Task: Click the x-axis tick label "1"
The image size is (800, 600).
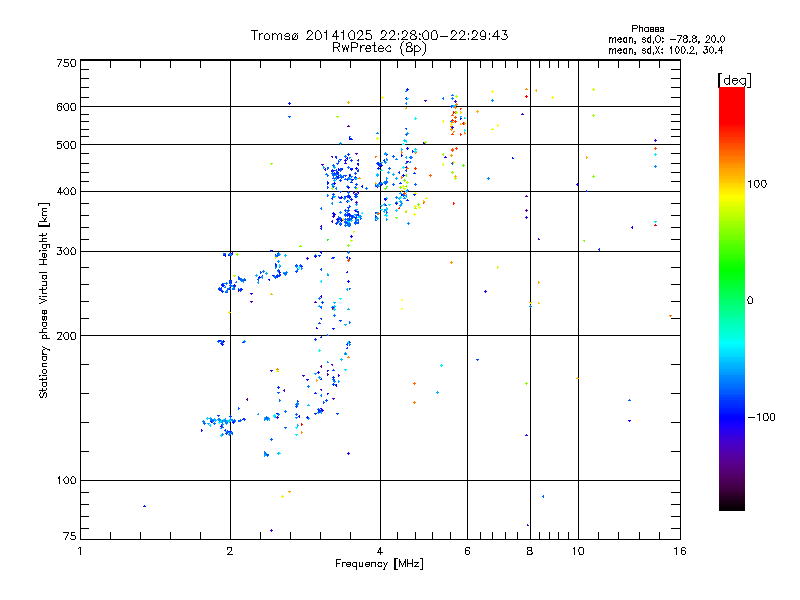Action: click(x=80, y=551)
